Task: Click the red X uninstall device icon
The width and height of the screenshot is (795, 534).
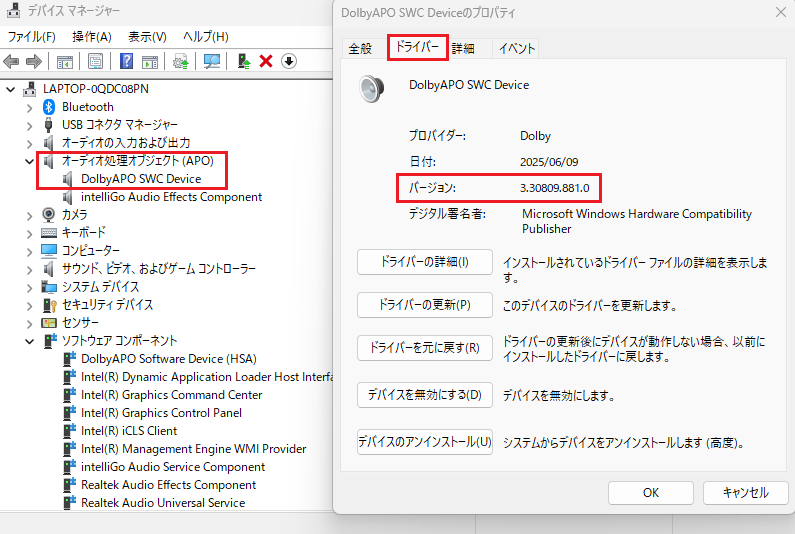Action: (266, 62)
